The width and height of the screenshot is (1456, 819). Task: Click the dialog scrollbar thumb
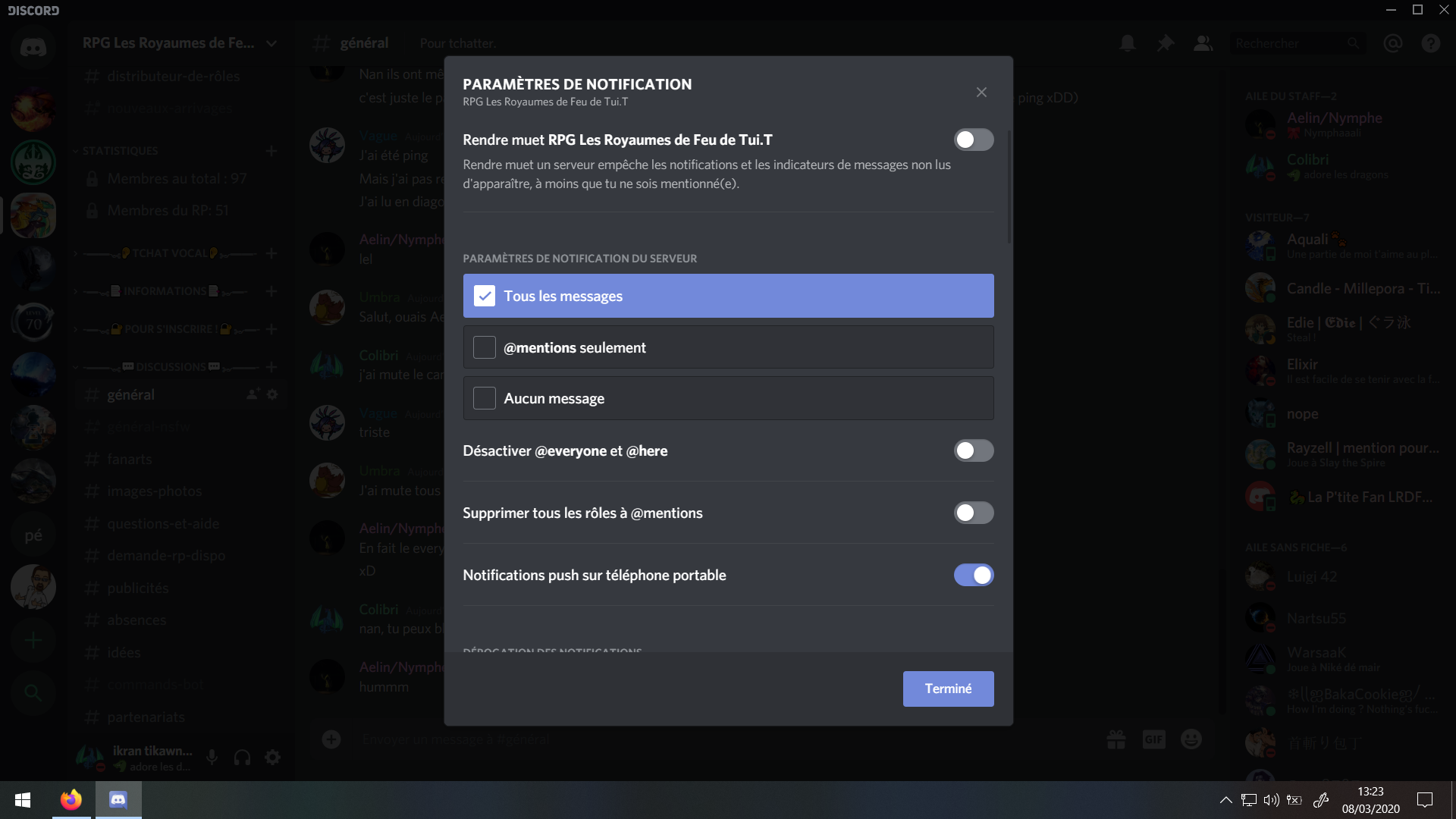pos(1009,188)
